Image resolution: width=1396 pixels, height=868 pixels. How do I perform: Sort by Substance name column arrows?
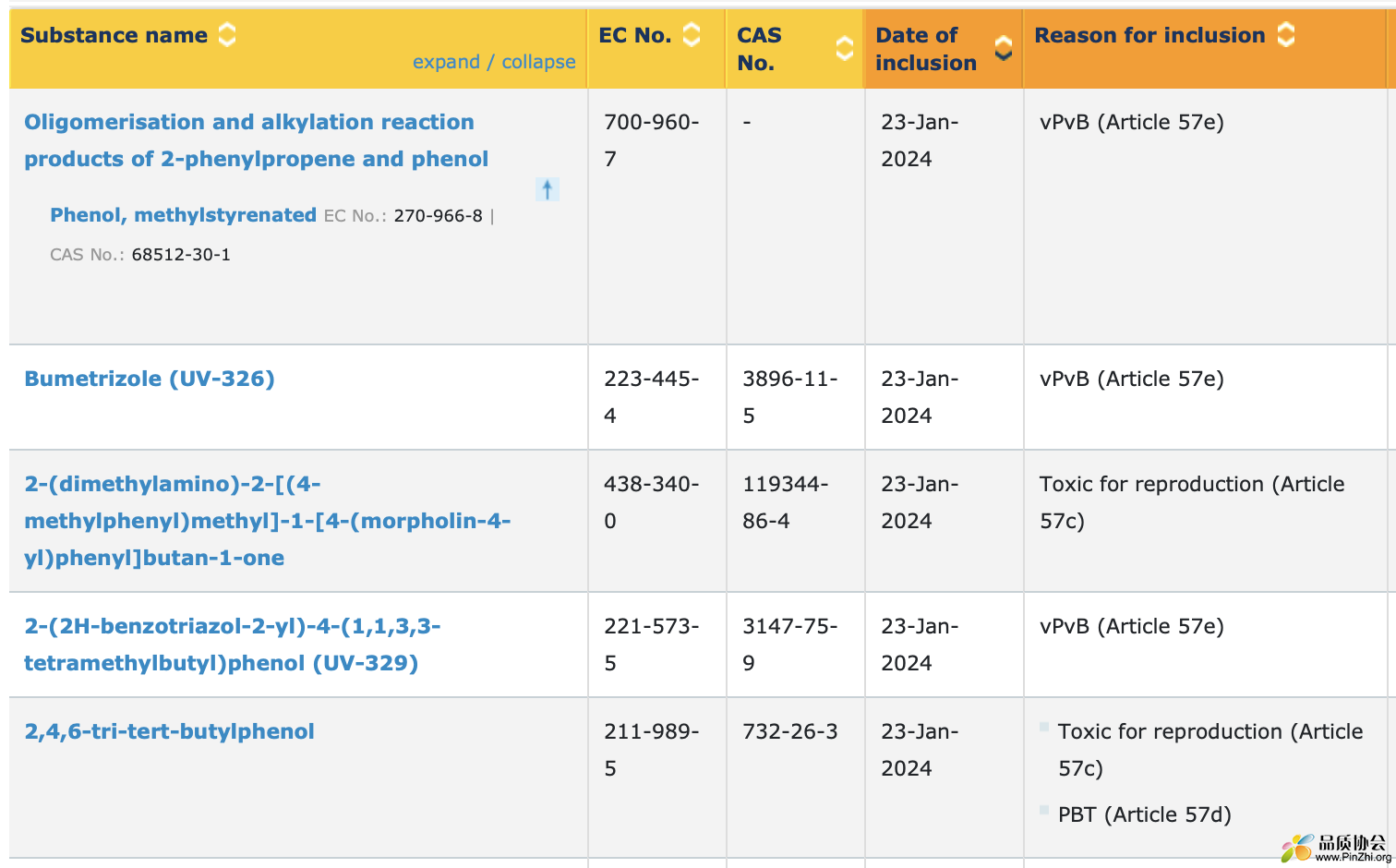click(227, 35)
